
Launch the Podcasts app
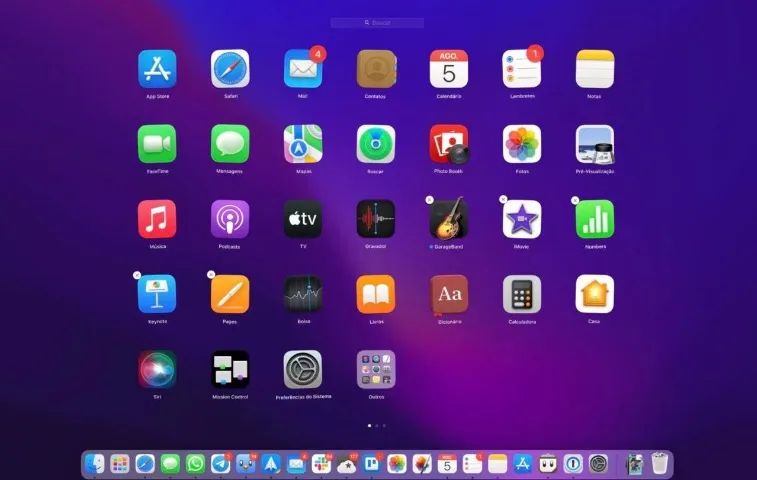(230, 219)
